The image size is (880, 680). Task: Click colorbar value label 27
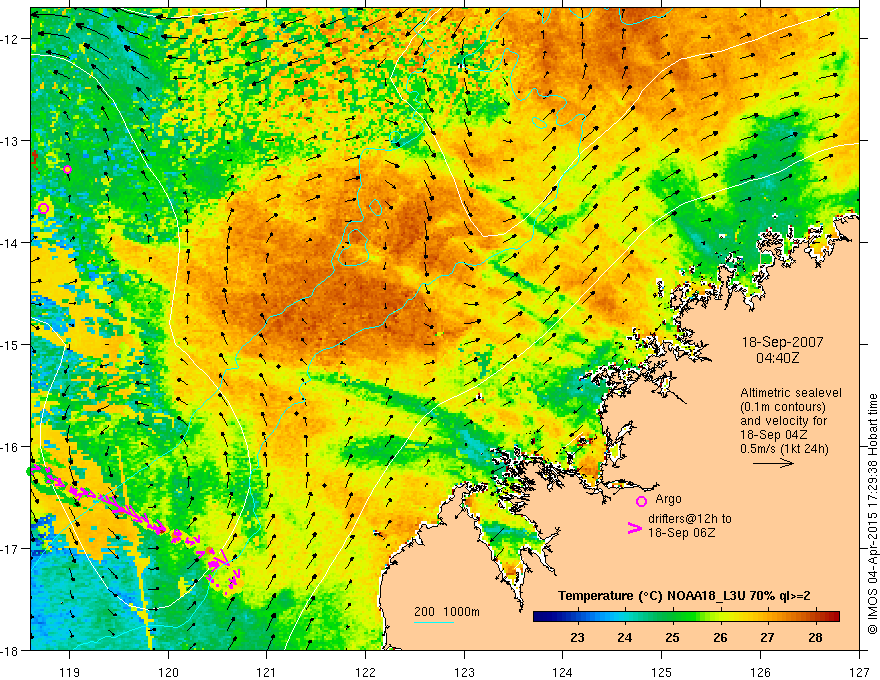(x=767, y=637)
